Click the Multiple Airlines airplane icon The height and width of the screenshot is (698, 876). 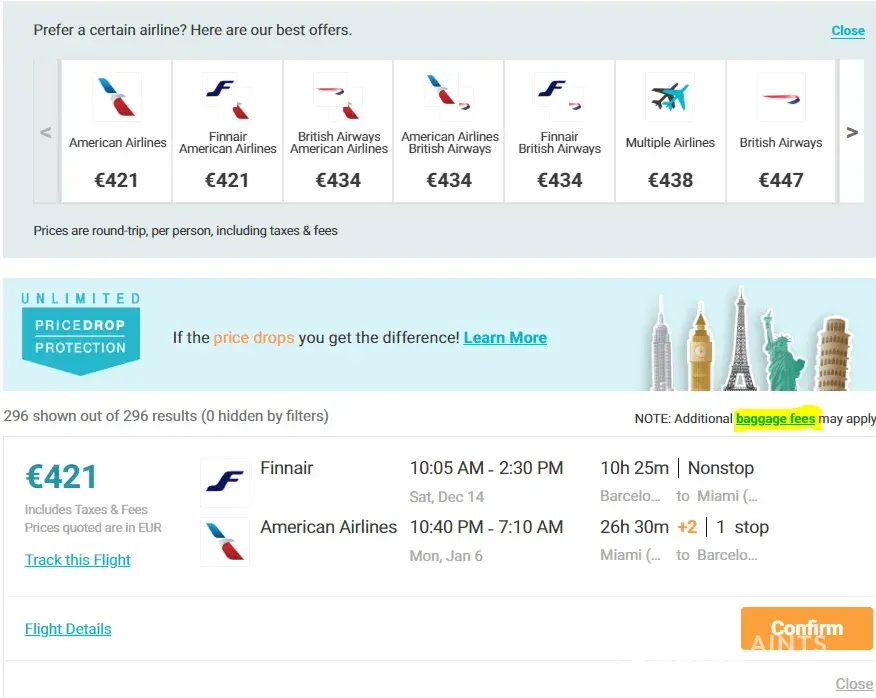[670, 98]
